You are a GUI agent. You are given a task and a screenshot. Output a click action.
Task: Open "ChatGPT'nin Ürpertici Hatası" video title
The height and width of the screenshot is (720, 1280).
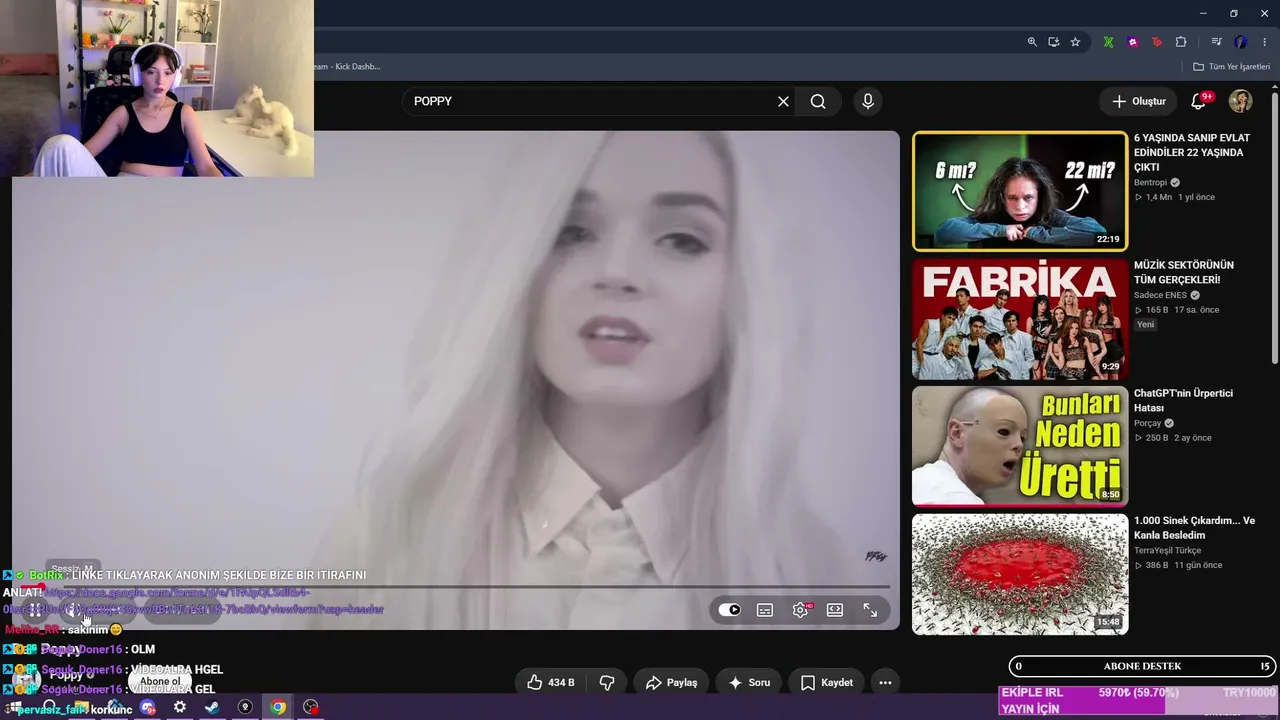1183,400
